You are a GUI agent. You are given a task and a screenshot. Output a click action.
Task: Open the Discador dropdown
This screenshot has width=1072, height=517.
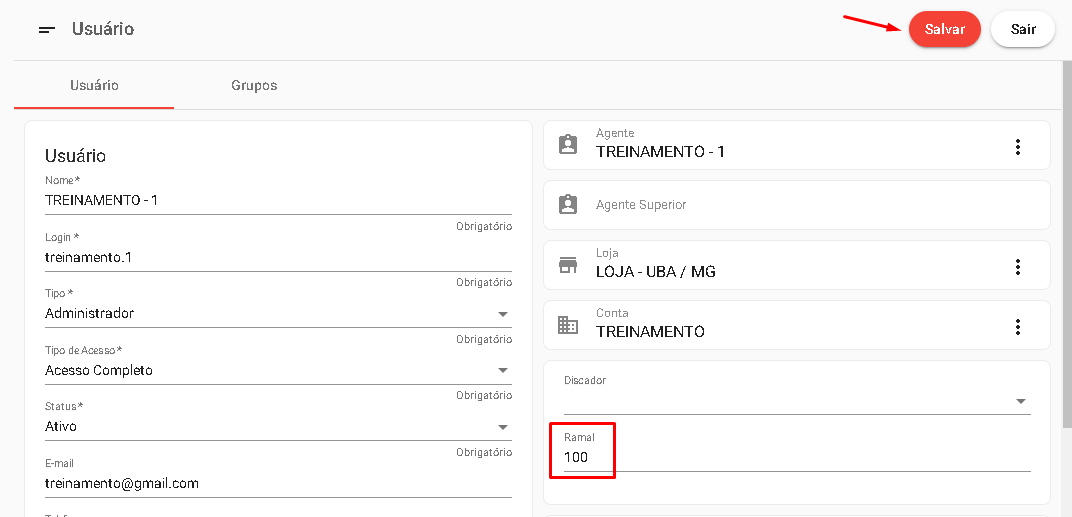click(797, 401)
